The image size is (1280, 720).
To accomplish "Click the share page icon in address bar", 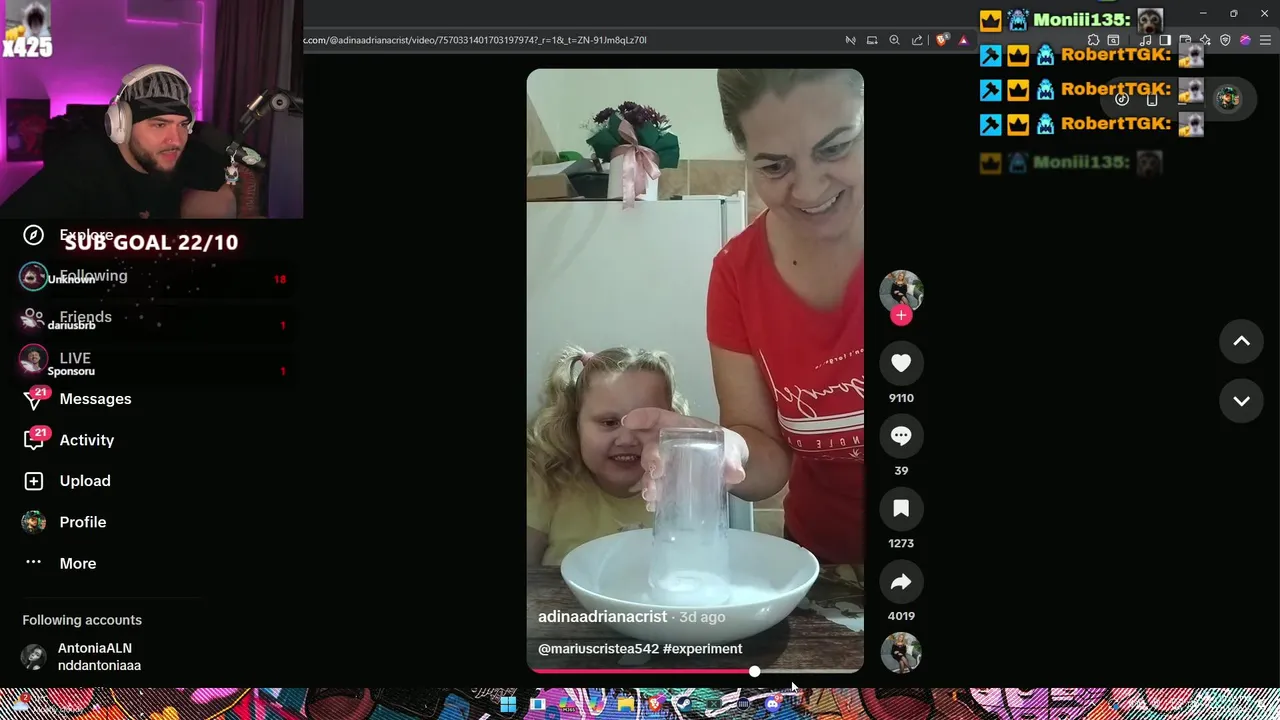I will [x=917, y=40].
